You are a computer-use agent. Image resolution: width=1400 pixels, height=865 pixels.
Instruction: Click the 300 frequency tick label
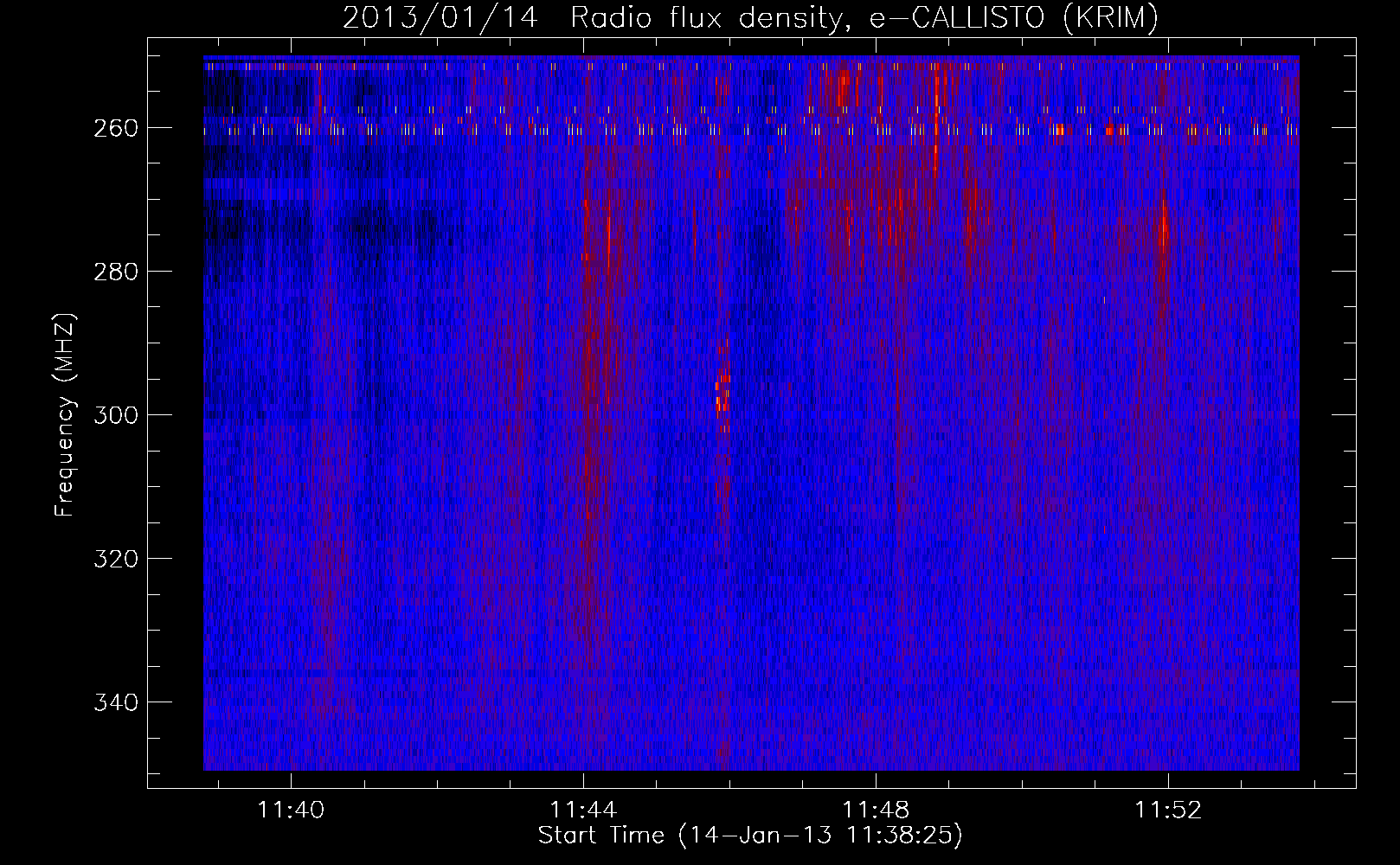115,415
